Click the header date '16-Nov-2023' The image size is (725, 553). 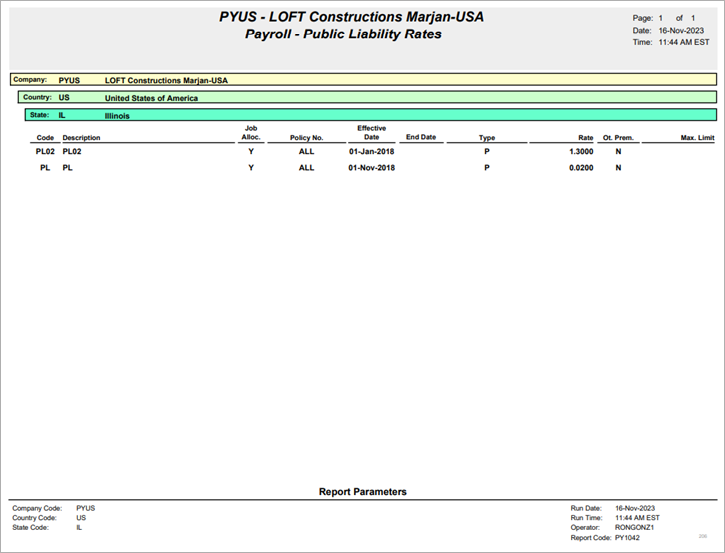(681, 31)
